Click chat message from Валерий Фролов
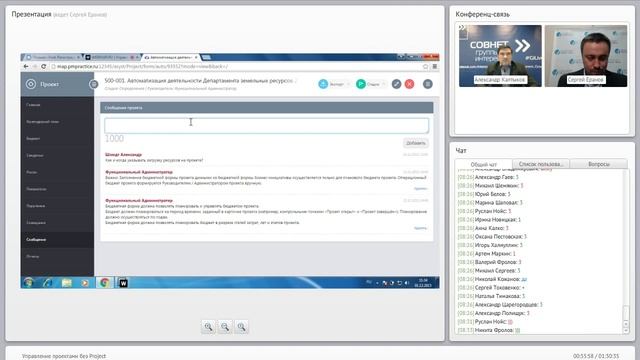The height and width of the screenshot is (360, 640). (x=489, y=262)
